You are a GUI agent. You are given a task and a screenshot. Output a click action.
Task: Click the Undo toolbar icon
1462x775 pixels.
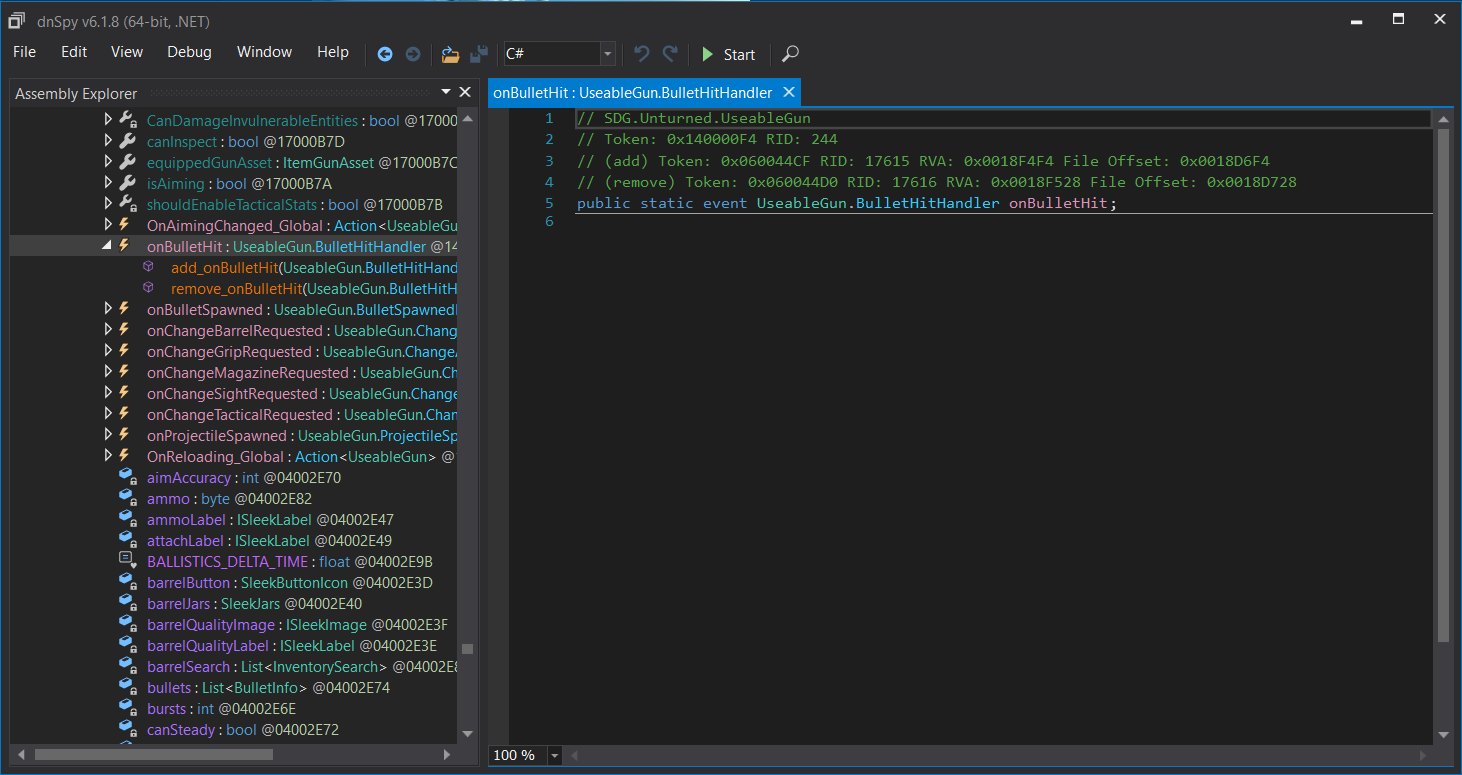pos(642,54)
